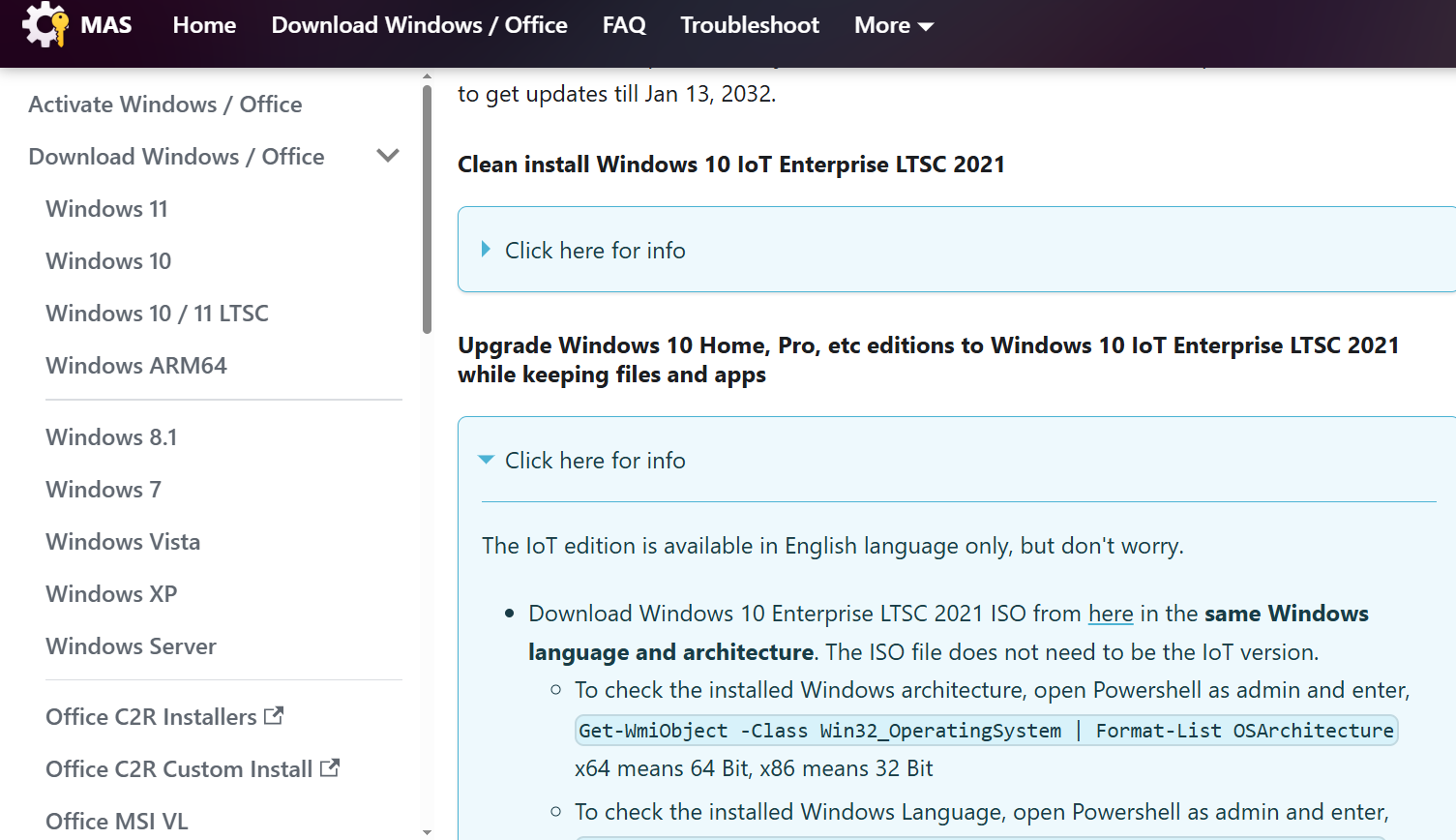Open the FAQ page
Image resolution: width=1456 pixels, height=840 pixels.
[x=624, y=25]
